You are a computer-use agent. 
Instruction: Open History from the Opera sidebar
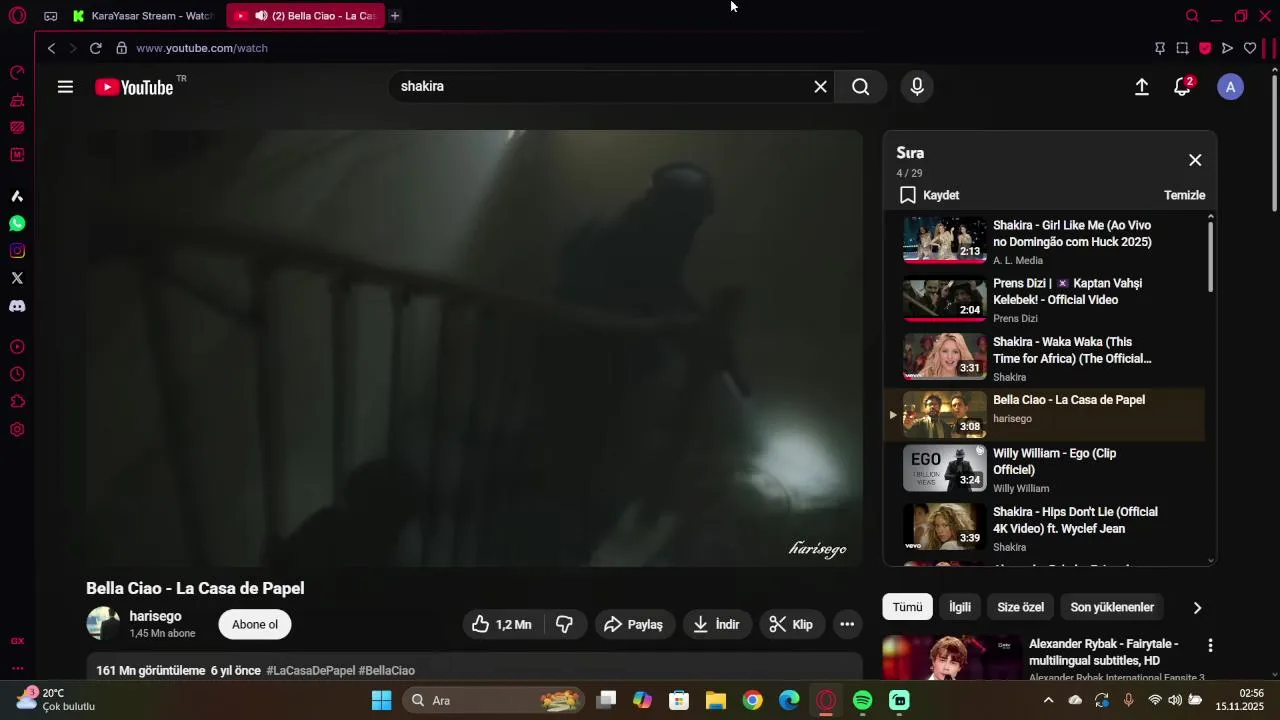tap(17, 374)
